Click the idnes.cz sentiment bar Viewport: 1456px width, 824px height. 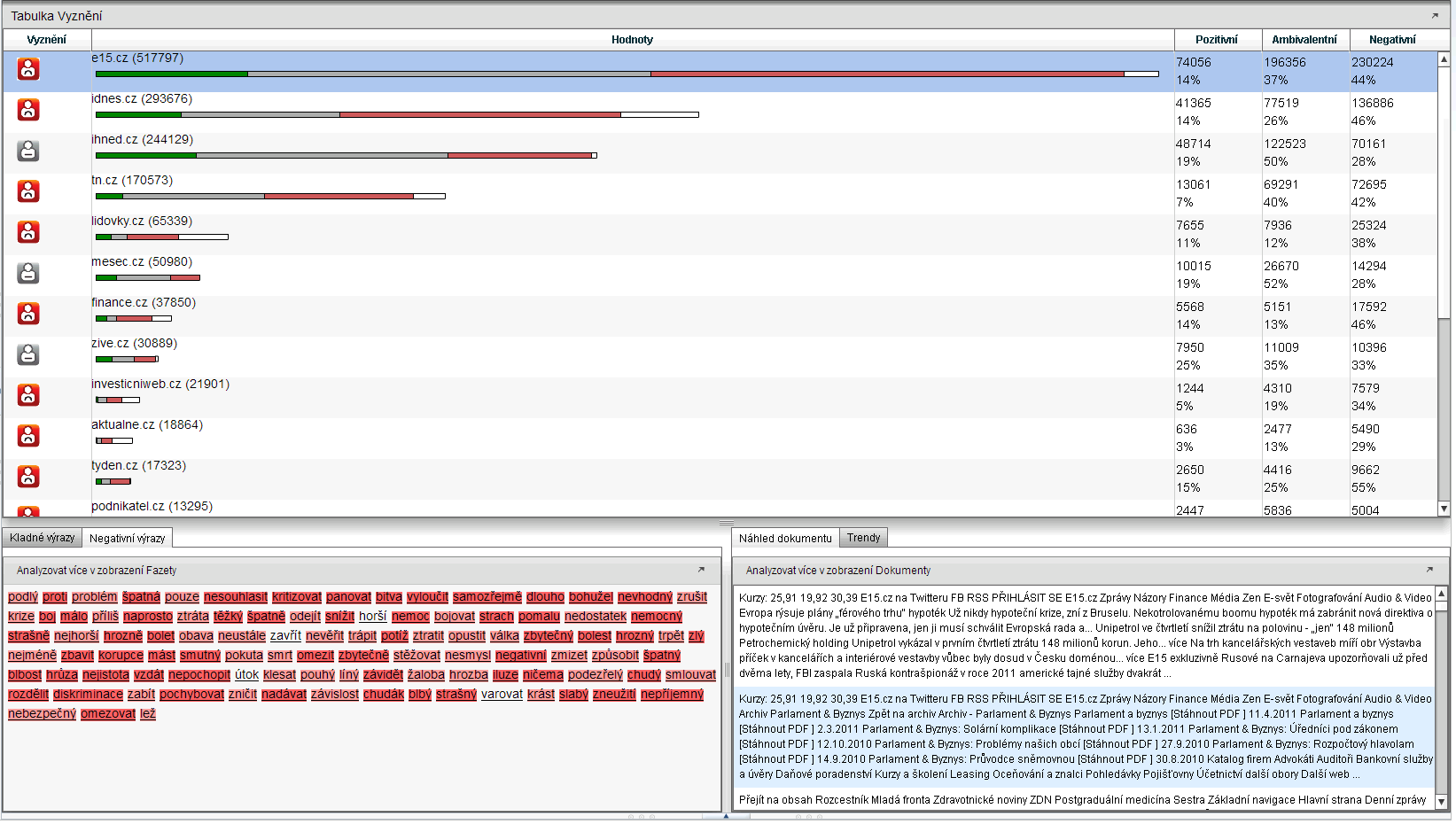pos(397,115)
